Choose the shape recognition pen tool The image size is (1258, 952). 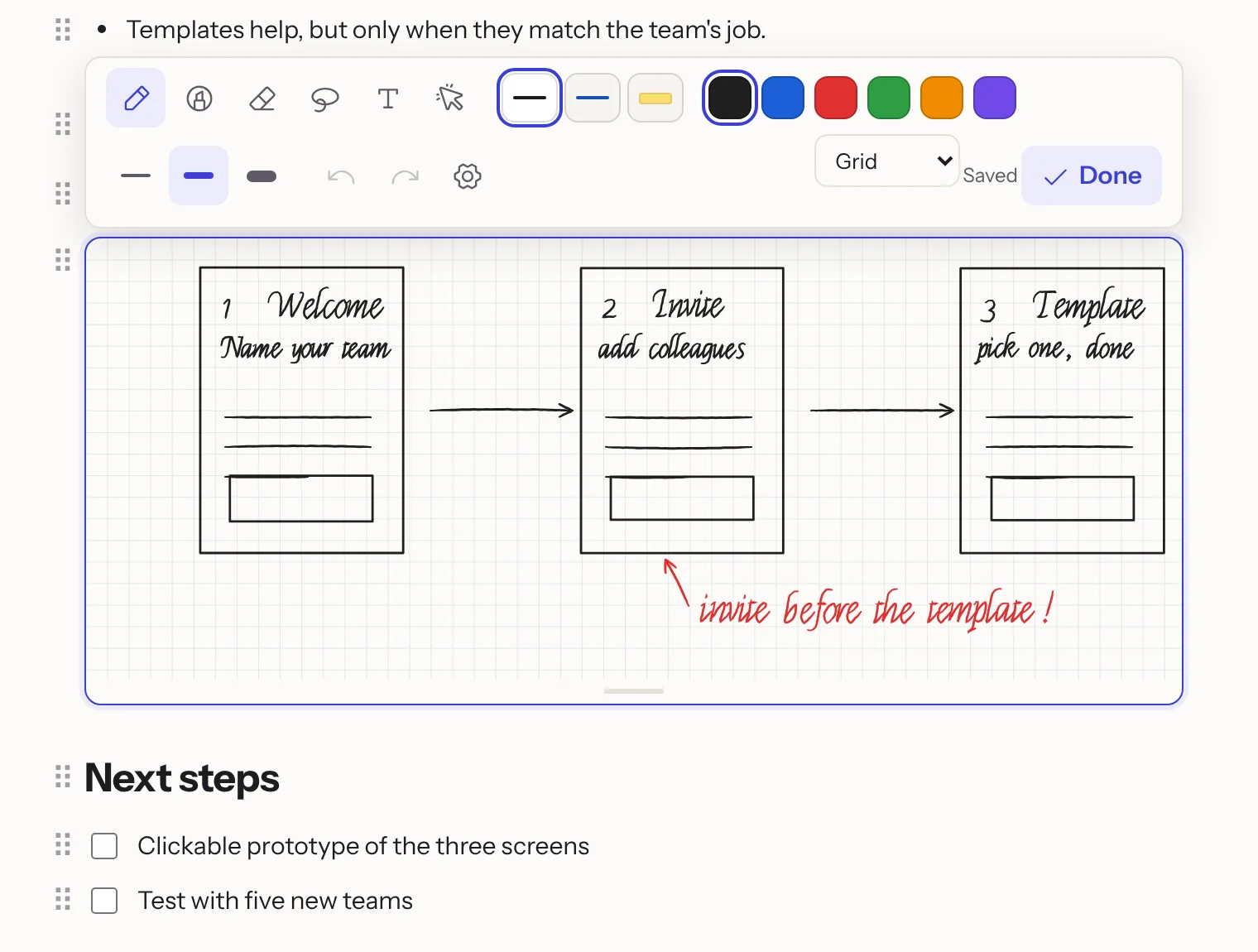pos(199,99)
